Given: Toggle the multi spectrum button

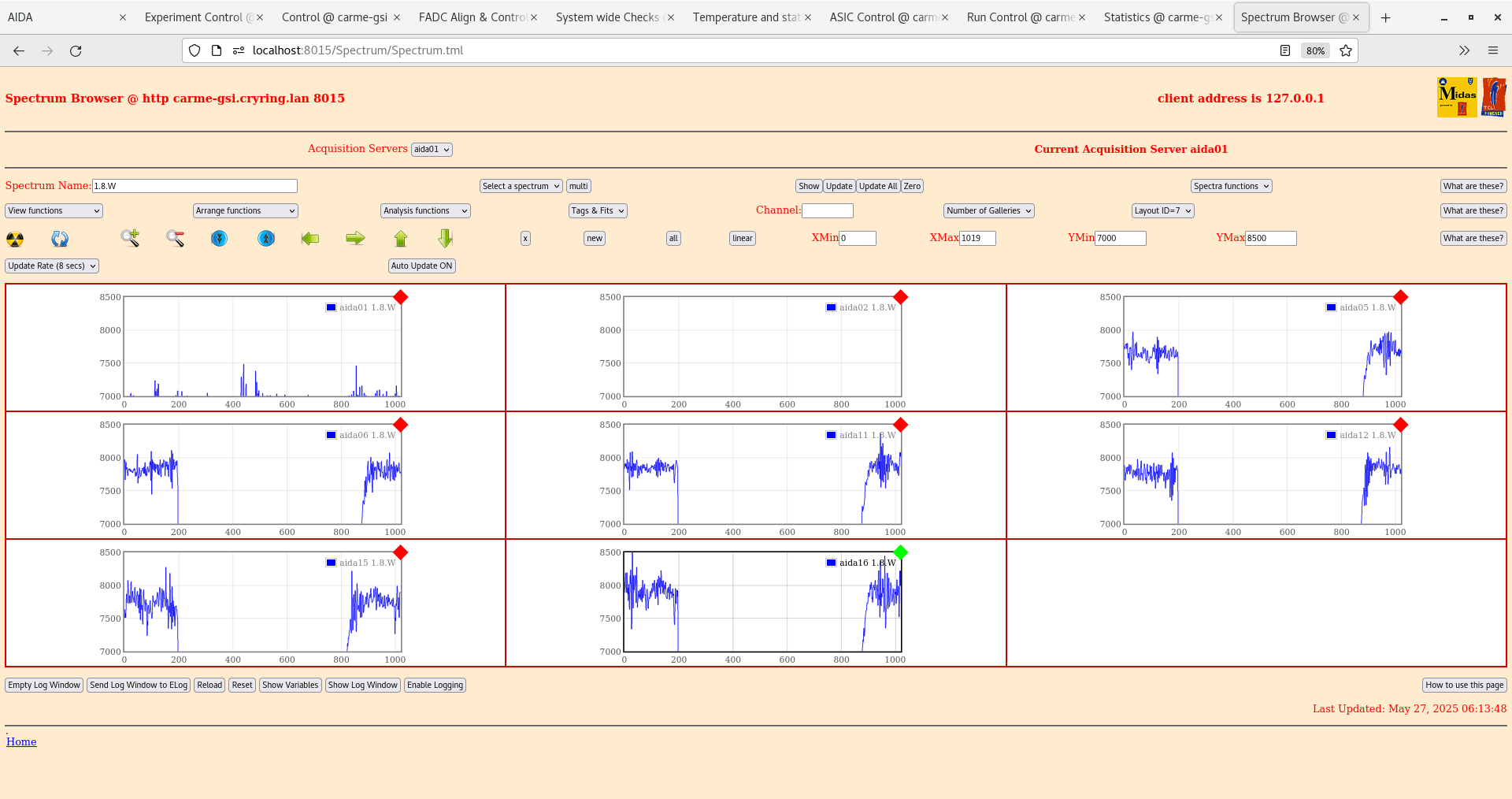Looking at the screenshot, I should (578, 186).
